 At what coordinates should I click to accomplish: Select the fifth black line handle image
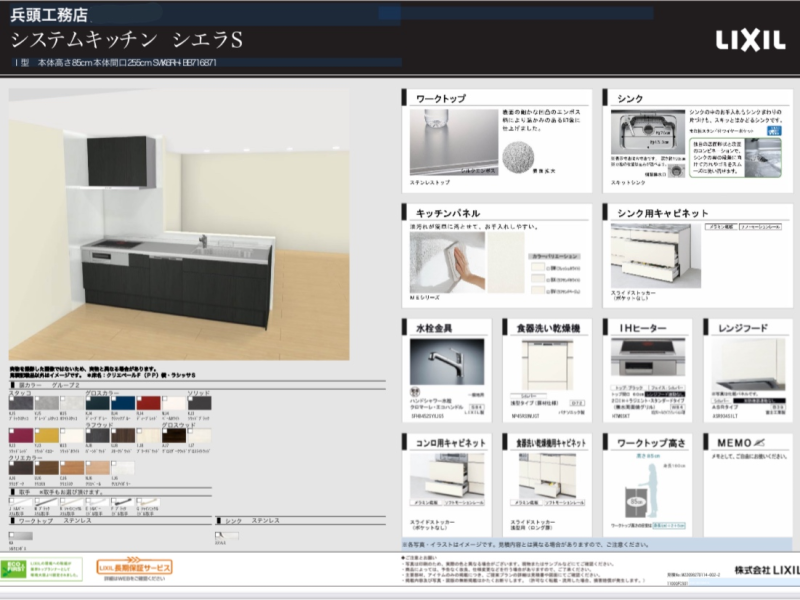pyautogui.click(x=122, y=503)
